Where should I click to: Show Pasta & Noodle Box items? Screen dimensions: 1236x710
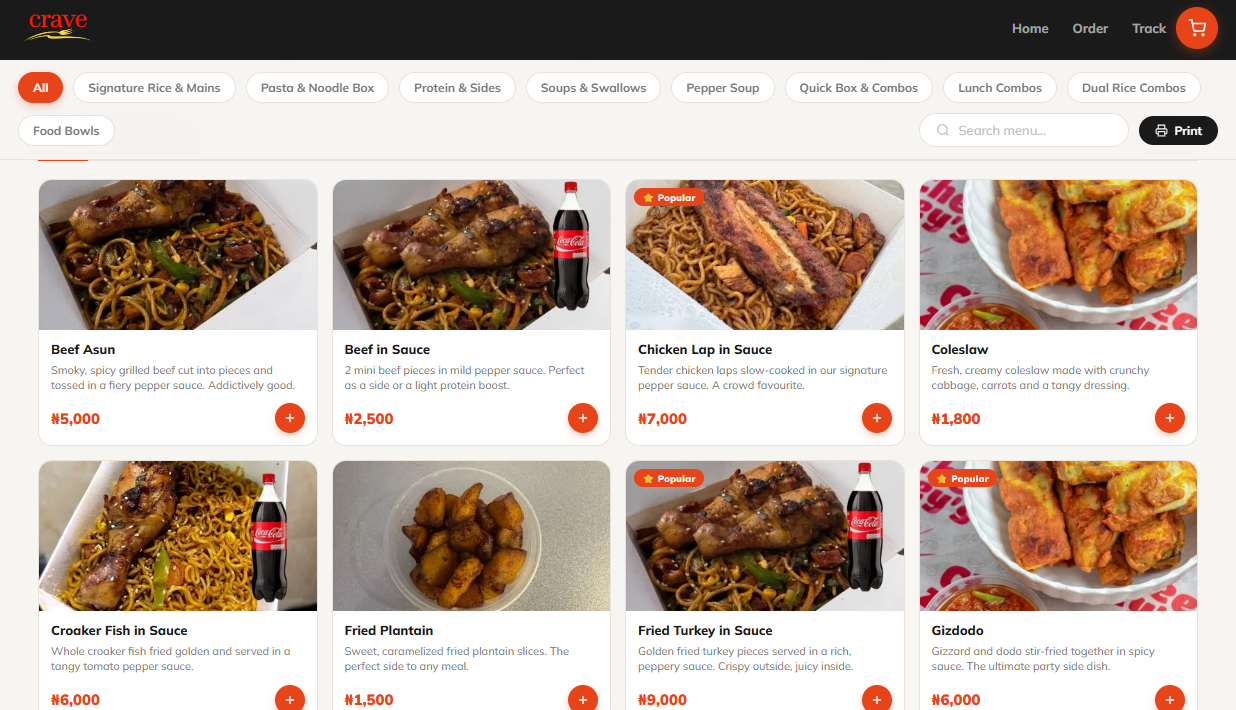[x=317, y=88]
